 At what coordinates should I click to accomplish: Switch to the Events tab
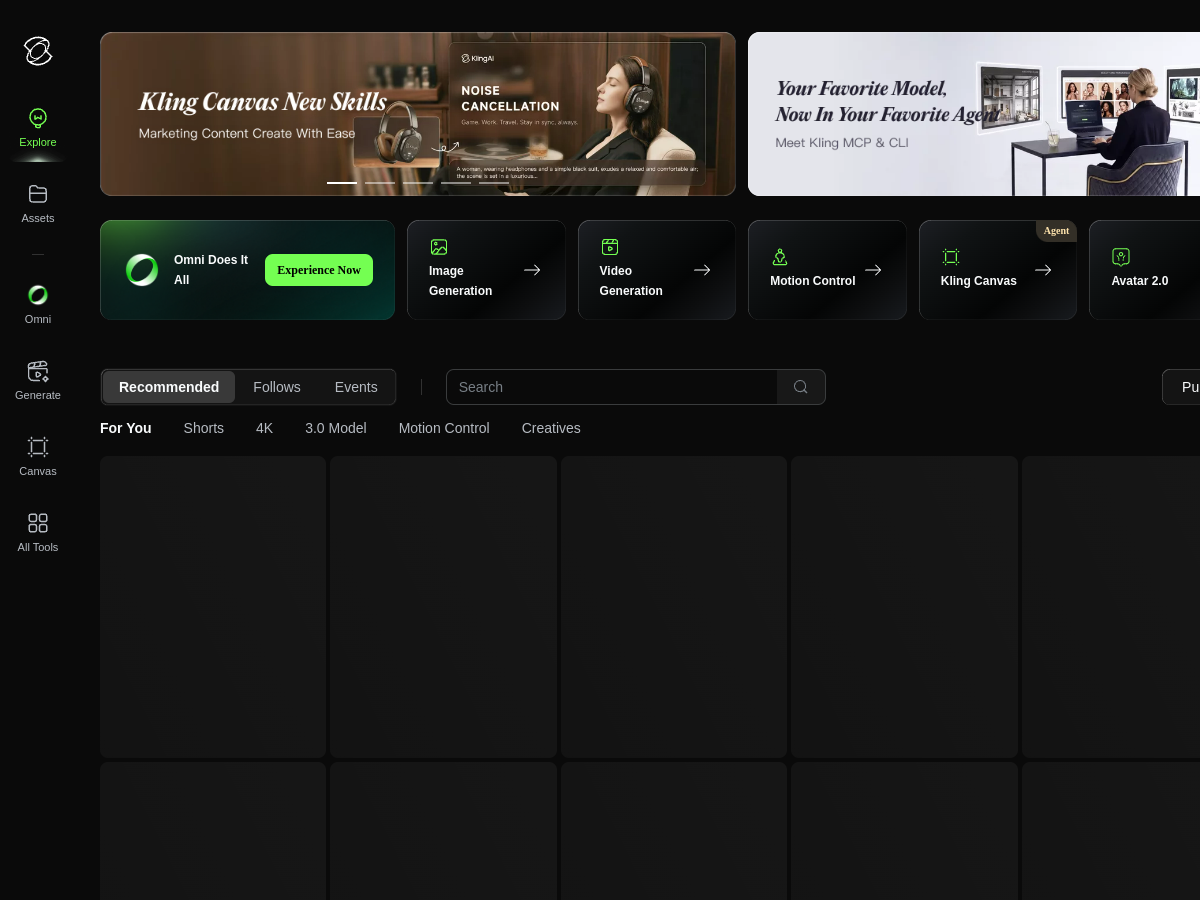pos(356,387)
